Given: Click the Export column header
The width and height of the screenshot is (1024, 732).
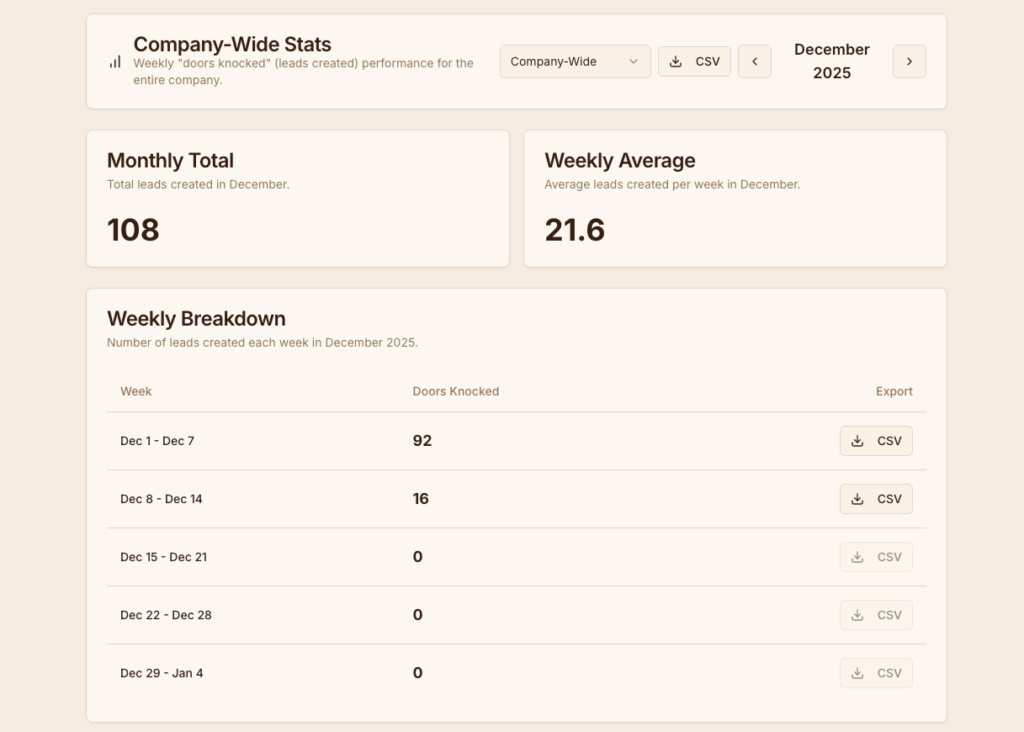Looking at the screenshot, I should click(894, 391).
